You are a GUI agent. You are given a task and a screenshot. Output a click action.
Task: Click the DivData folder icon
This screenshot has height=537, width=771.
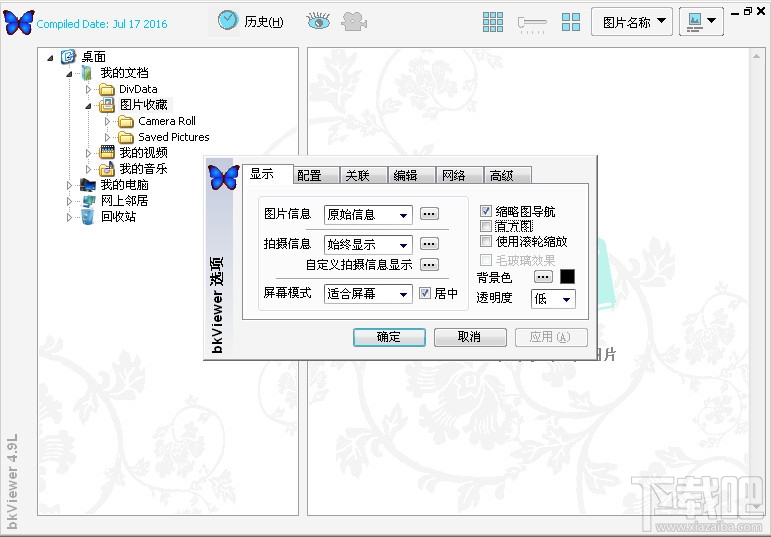(x=107, y=90)
